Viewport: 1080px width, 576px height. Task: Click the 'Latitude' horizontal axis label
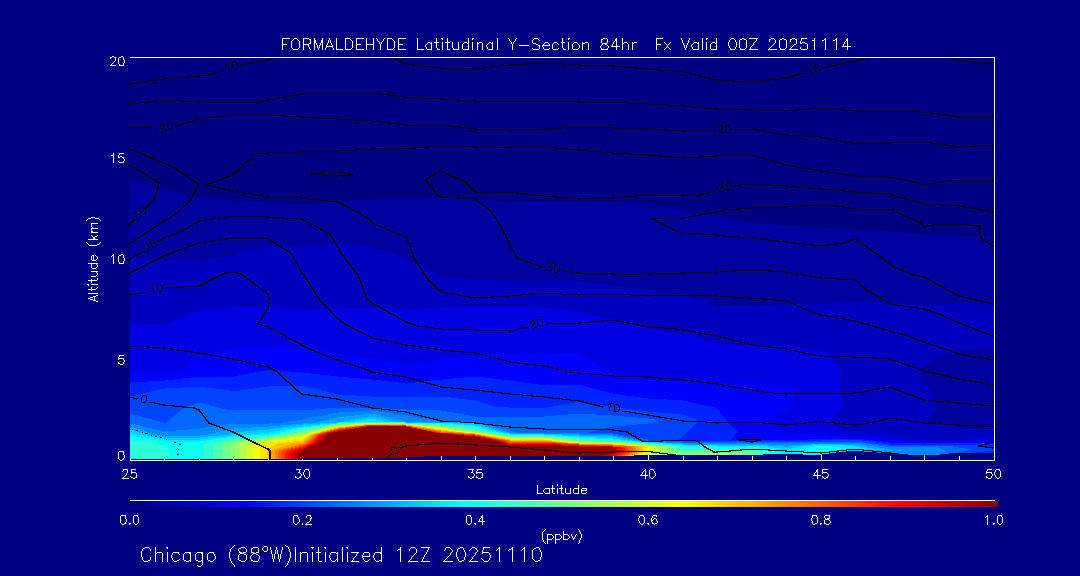point(562,490)
